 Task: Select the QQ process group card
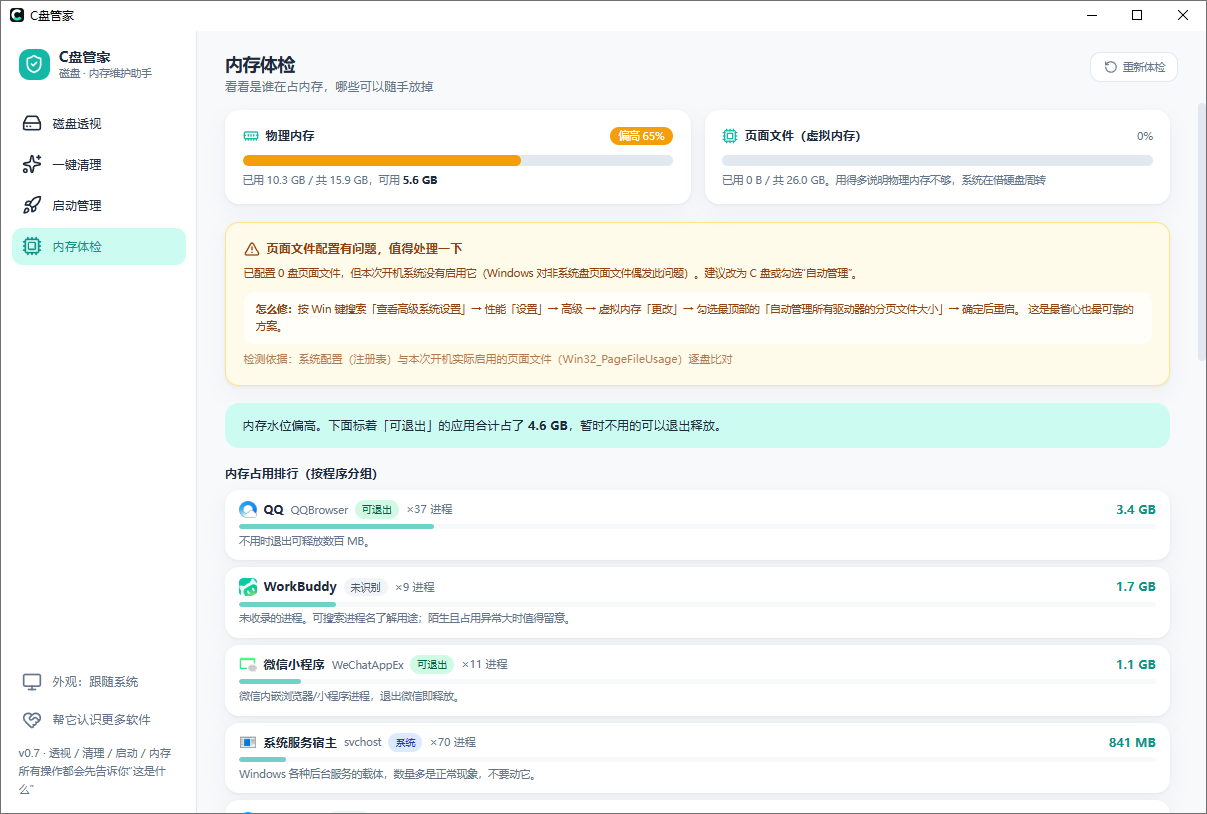pos(697,525)
